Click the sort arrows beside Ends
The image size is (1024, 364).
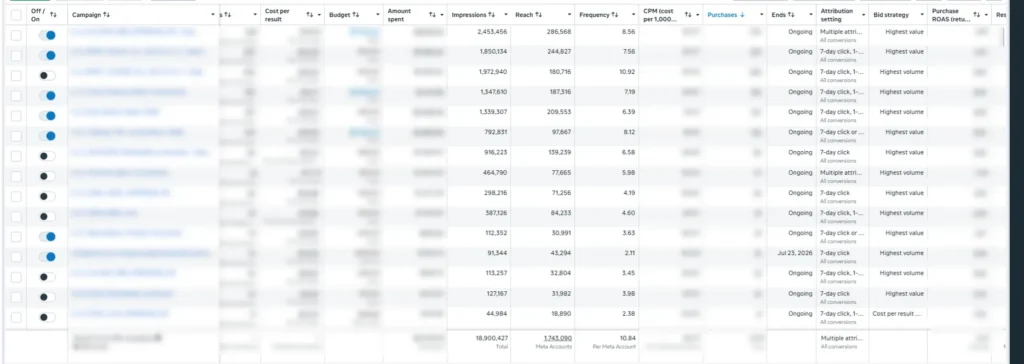(x=791, y=14)
